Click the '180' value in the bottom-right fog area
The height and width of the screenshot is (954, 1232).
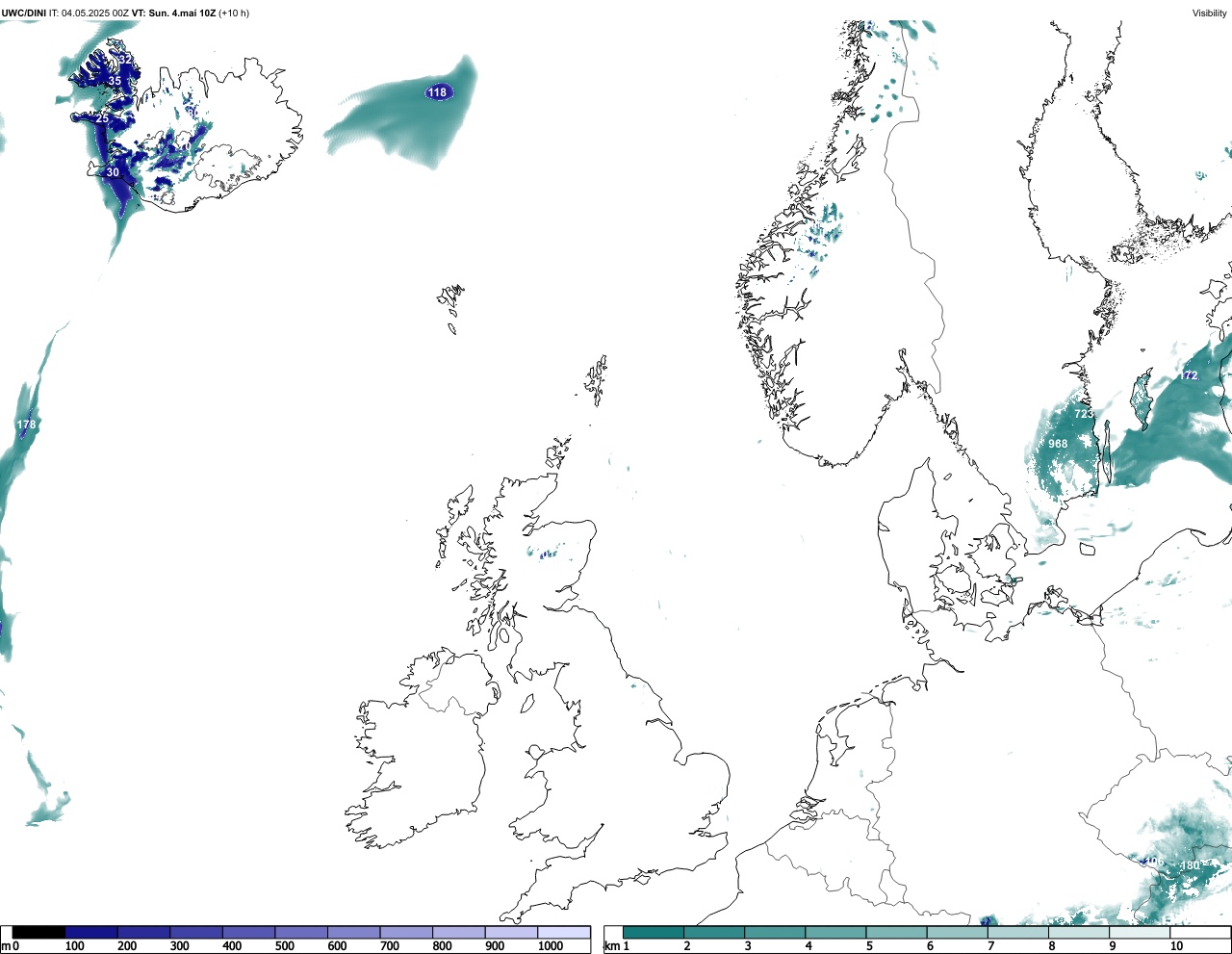click(1191, 866)
